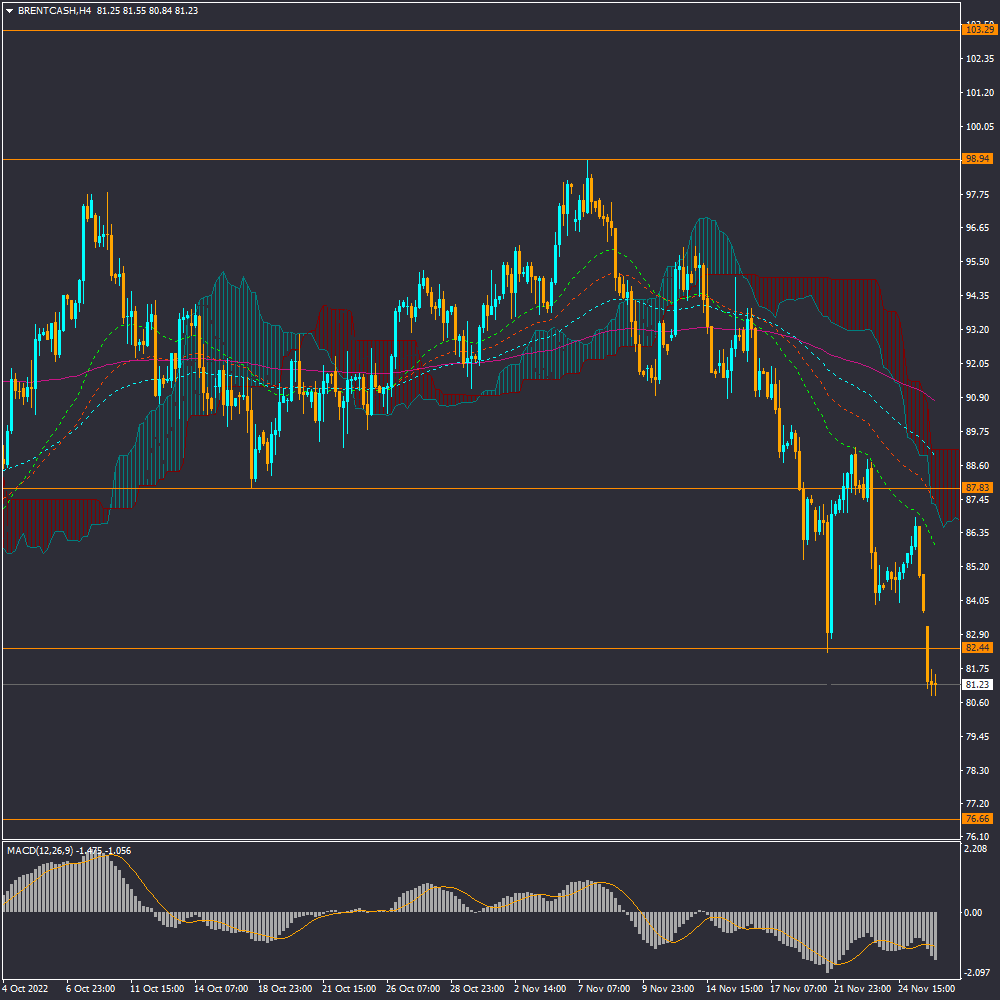1000x1000 pixels.
Task: Select the 103.29 orange price label
Action: [x=977, y=30]
